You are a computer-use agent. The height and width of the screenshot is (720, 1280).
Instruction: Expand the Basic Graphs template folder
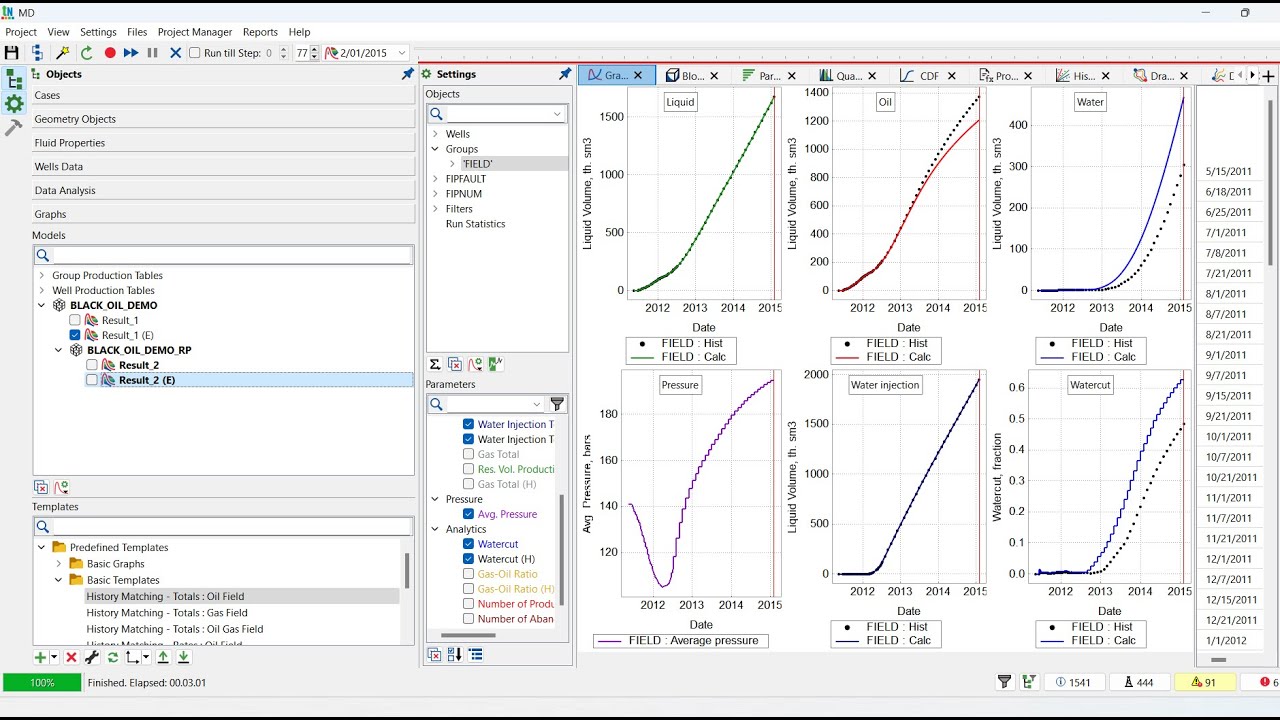[59, 564]
